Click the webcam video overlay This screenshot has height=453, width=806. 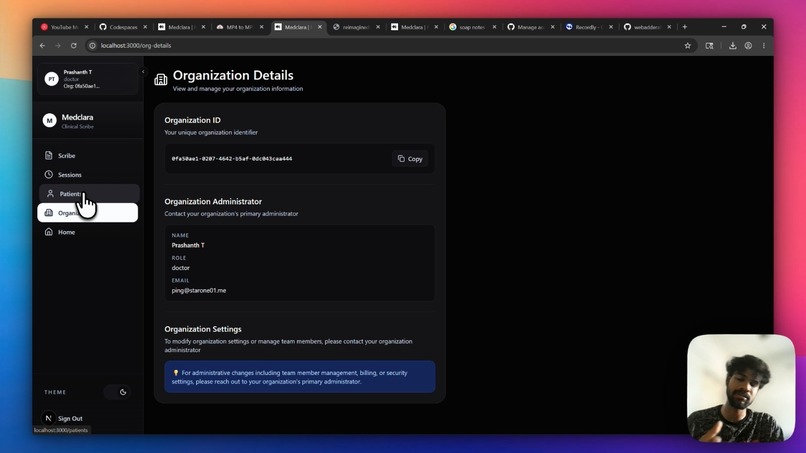tap(741, 388)
